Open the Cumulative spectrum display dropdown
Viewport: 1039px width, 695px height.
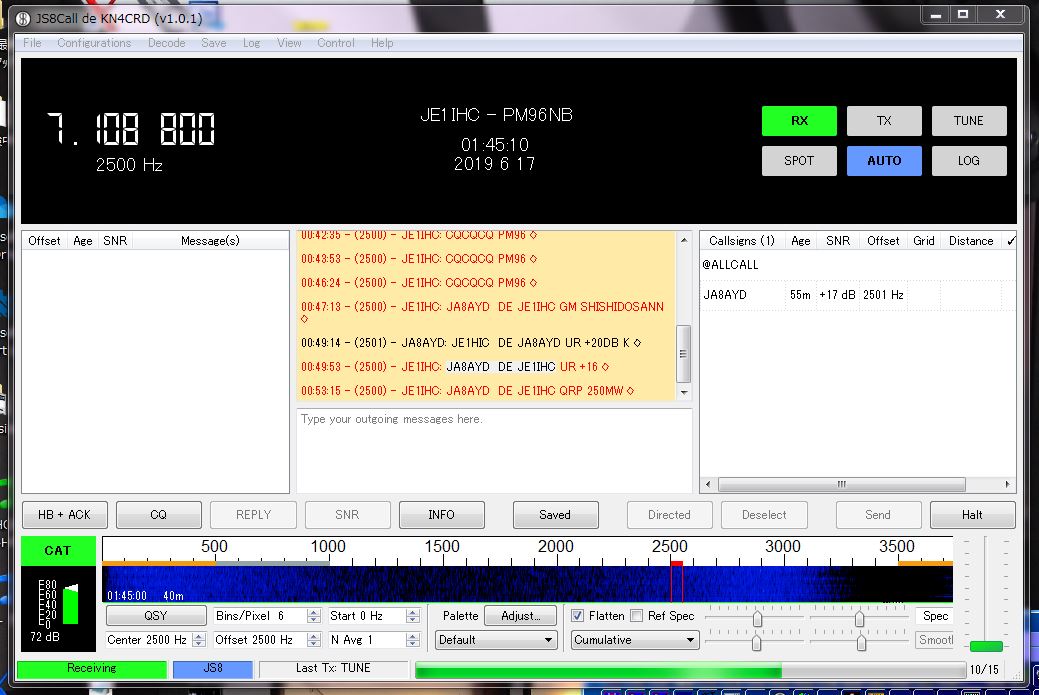coord(634,639)
